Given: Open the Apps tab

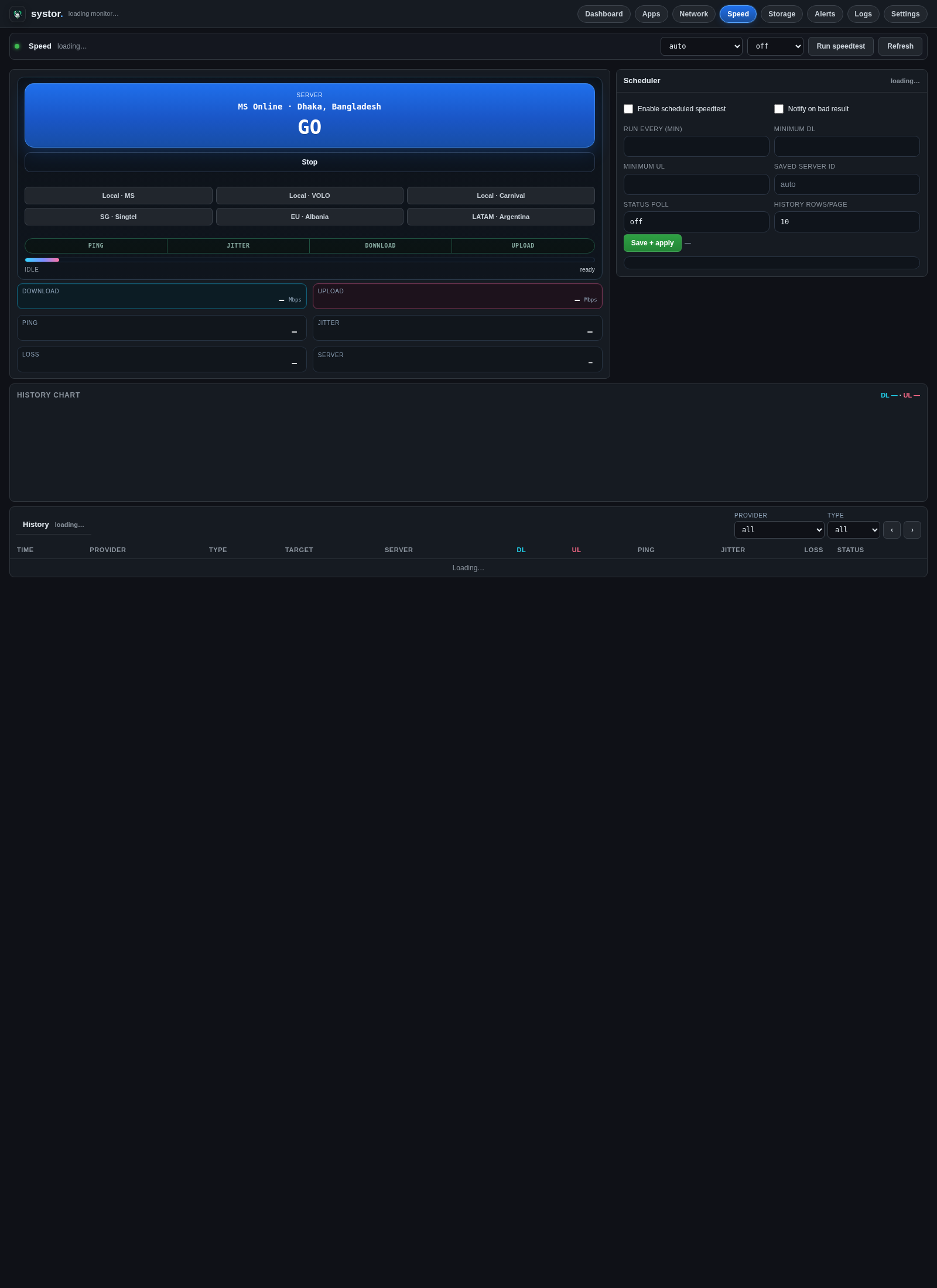Looking at the screenshot, I should pos(651,14).
